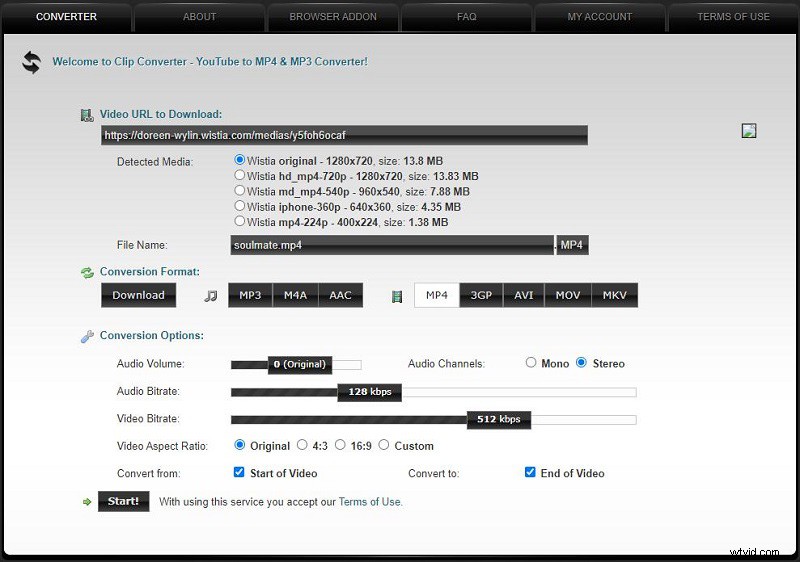Click the green arrow beside Start
The image size is (800, 562).
click(x=87, y=501)
